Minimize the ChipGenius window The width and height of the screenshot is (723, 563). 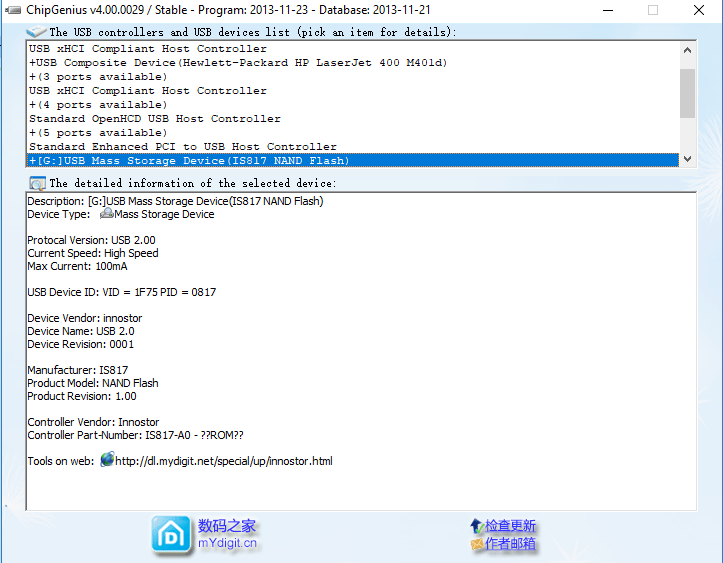coord(608,10)
